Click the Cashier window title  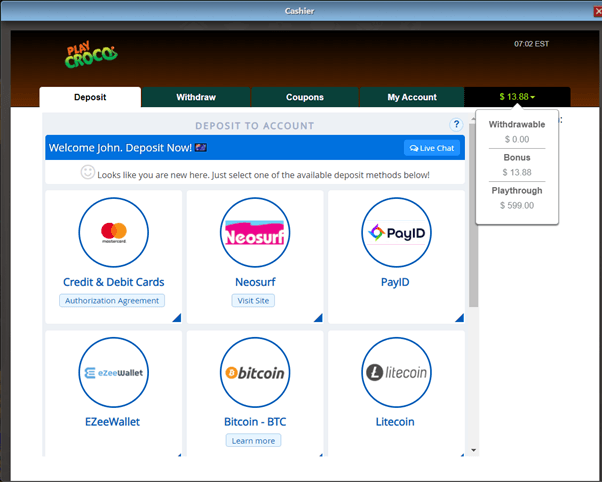point(299,11)
